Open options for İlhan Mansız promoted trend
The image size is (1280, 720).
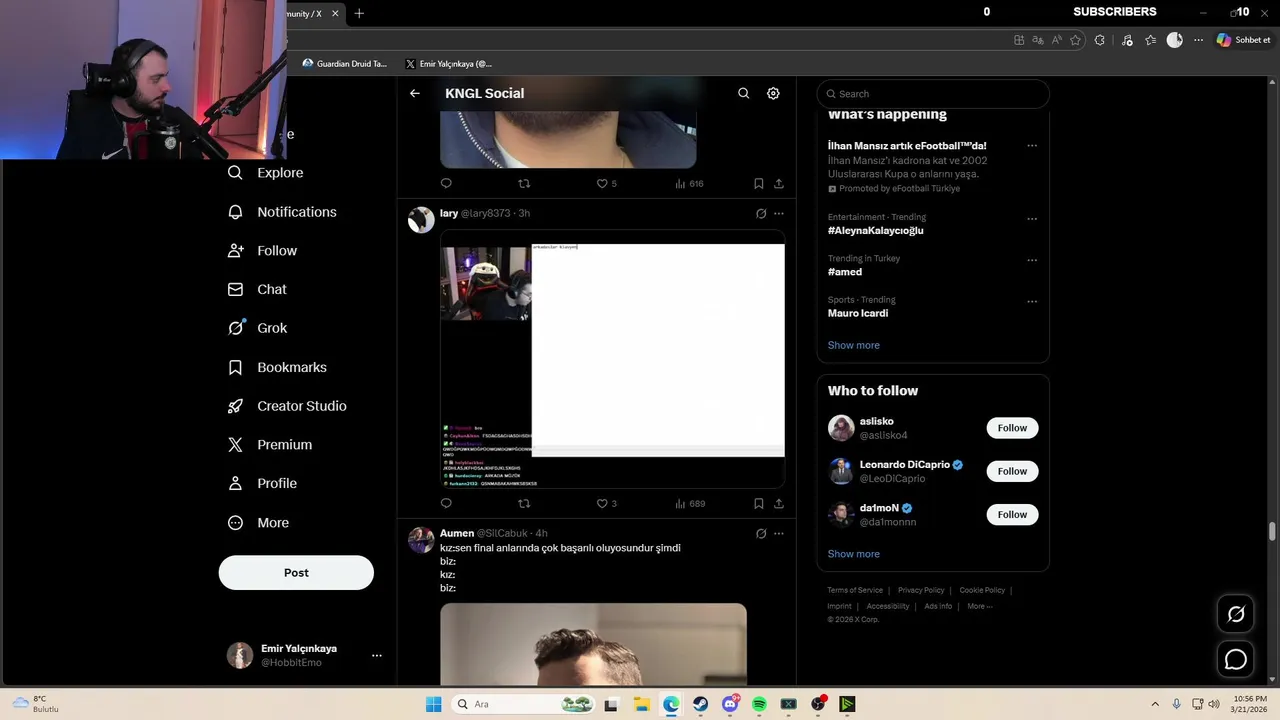click(1032, 146)
